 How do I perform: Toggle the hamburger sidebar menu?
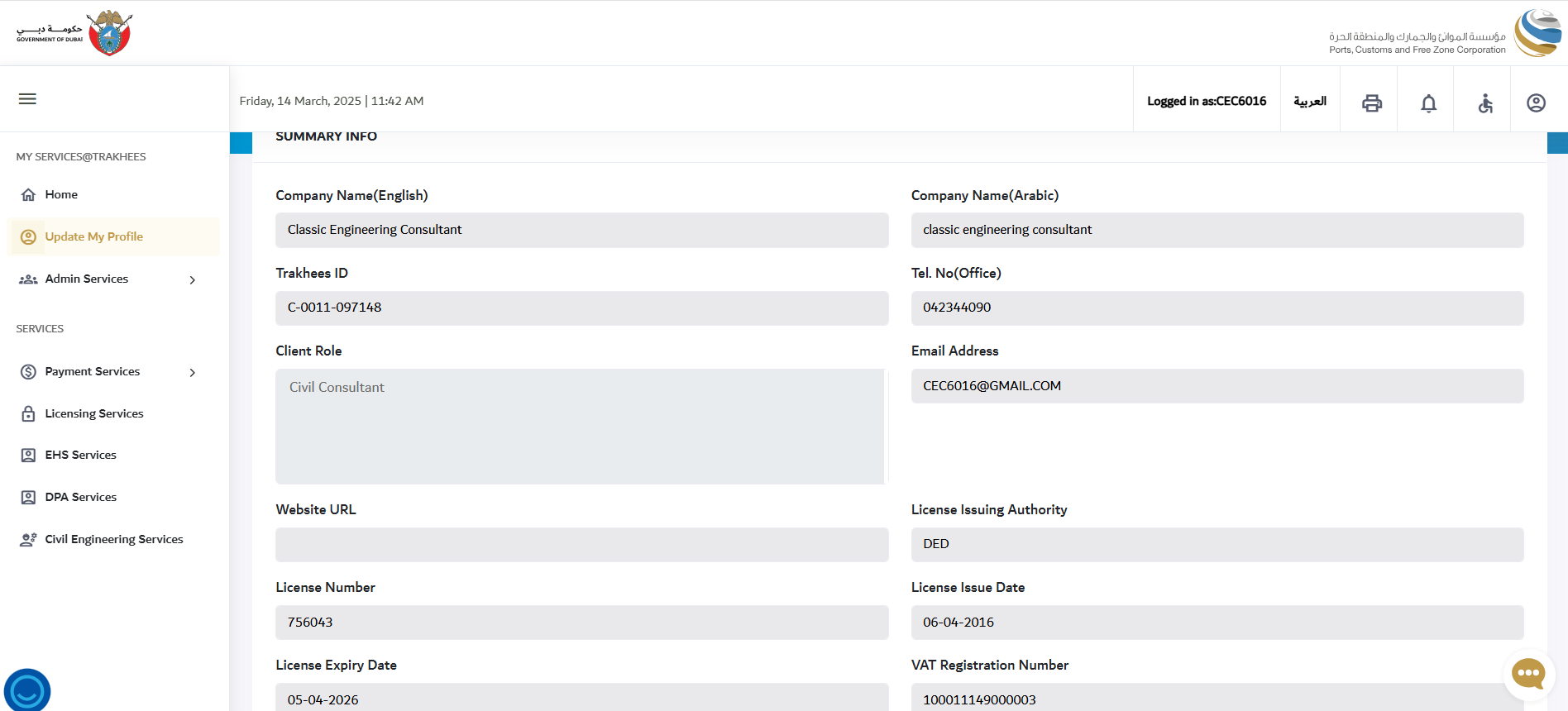click(x=27, y=99)
